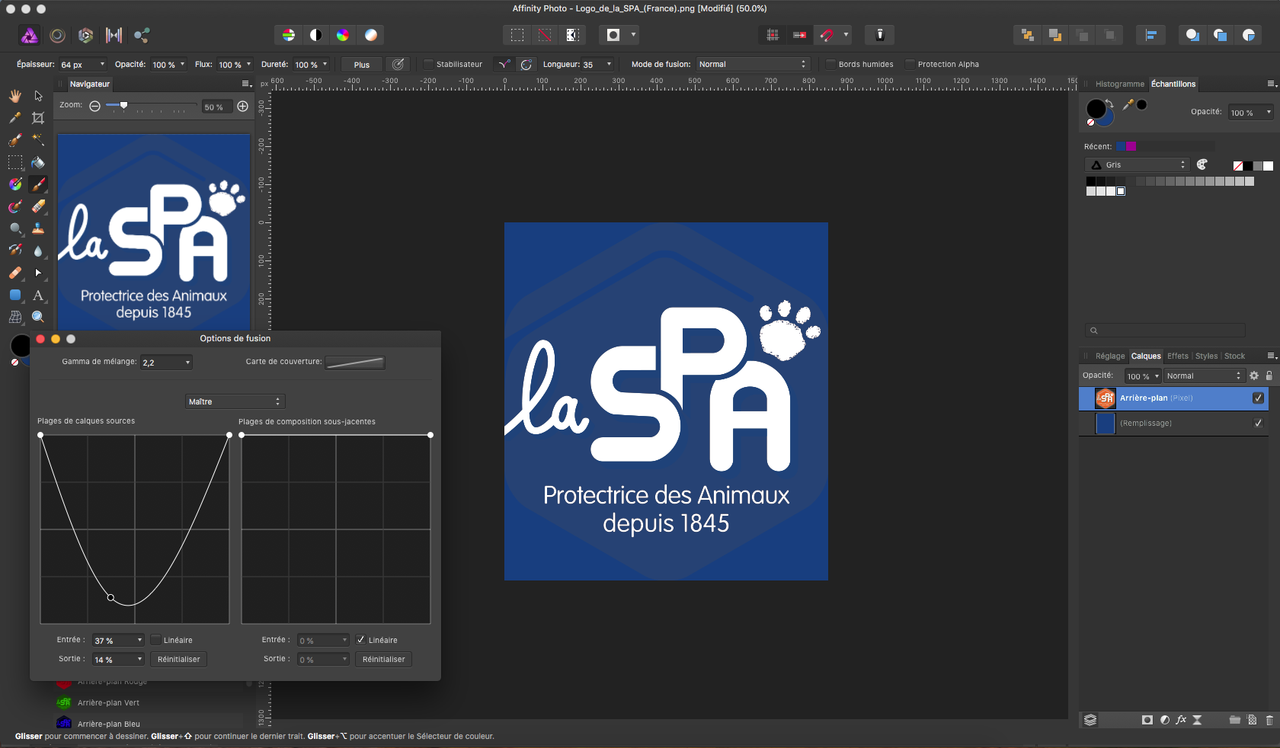Apply Auto White Balance from toolbar
The width and height of the screenshot is (1280, 748).
371,35
